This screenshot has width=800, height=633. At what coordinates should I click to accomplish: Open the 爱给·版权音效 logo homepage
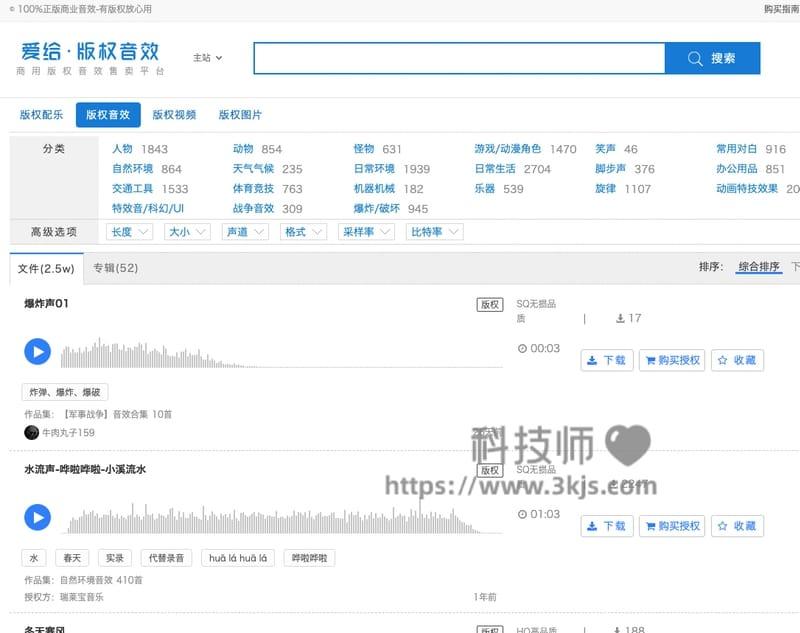(x=90, y=58)
